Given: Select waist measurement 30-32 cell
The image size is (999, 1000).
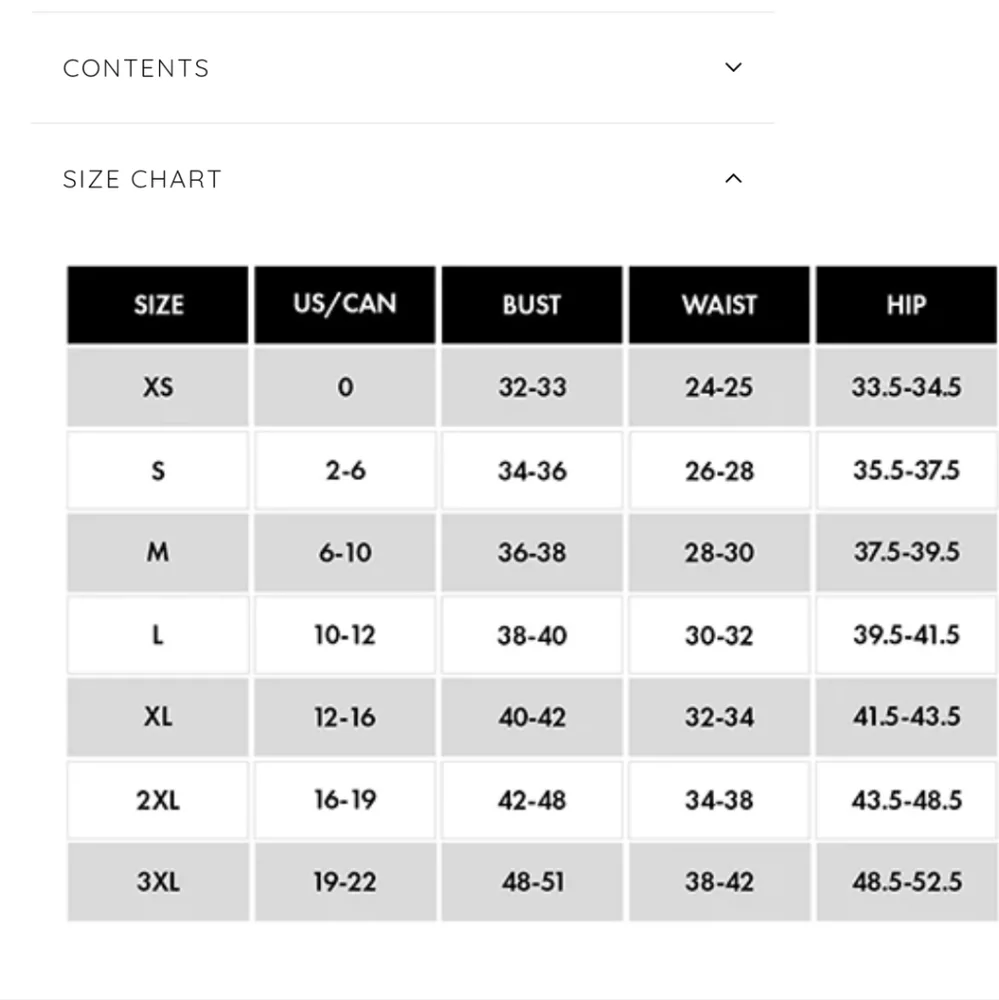Looking at the screenshot, I should point(719,635).
